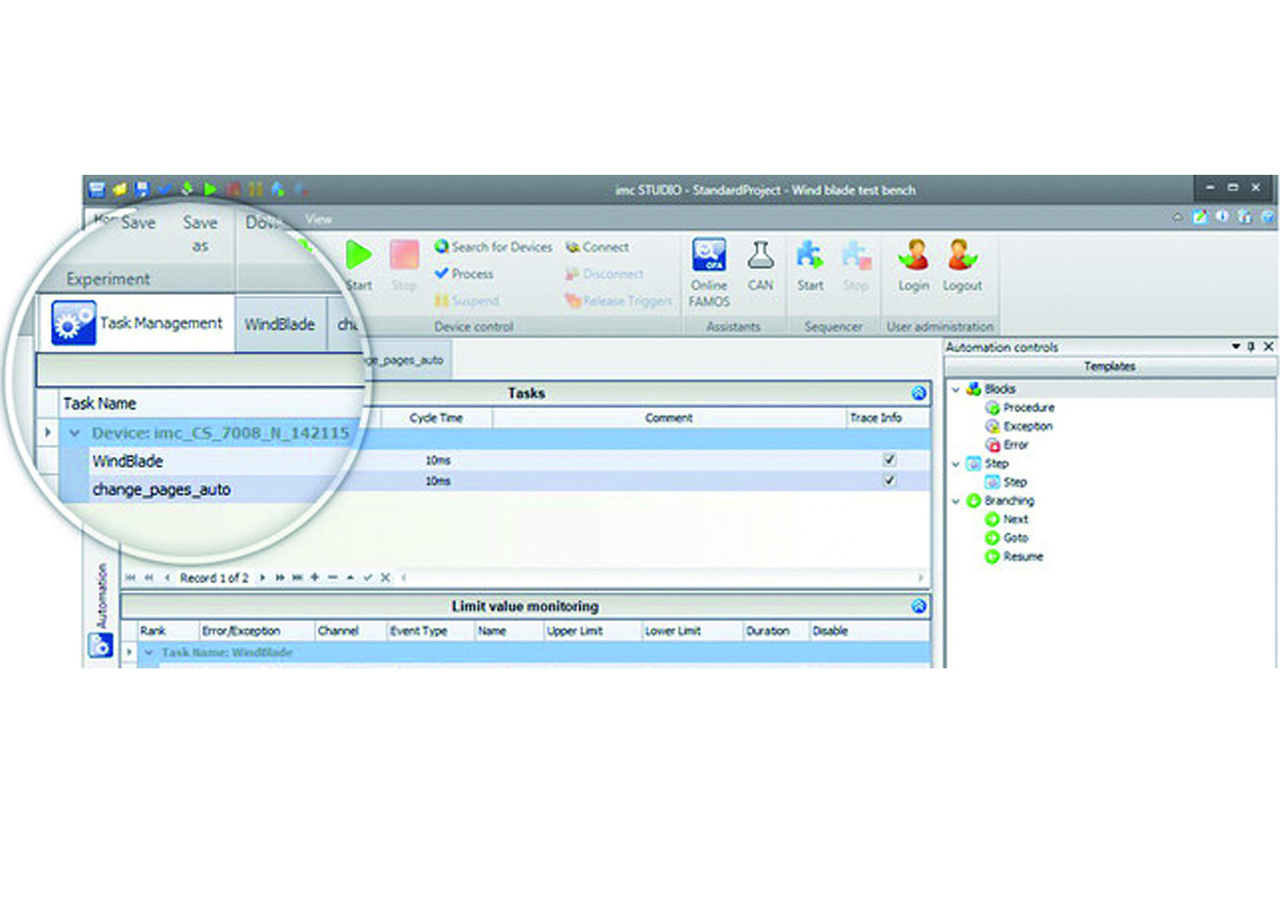This screenshot has height=900, width=1280.
Task: Click the Task Management gear icon
Action: point(74,322)
